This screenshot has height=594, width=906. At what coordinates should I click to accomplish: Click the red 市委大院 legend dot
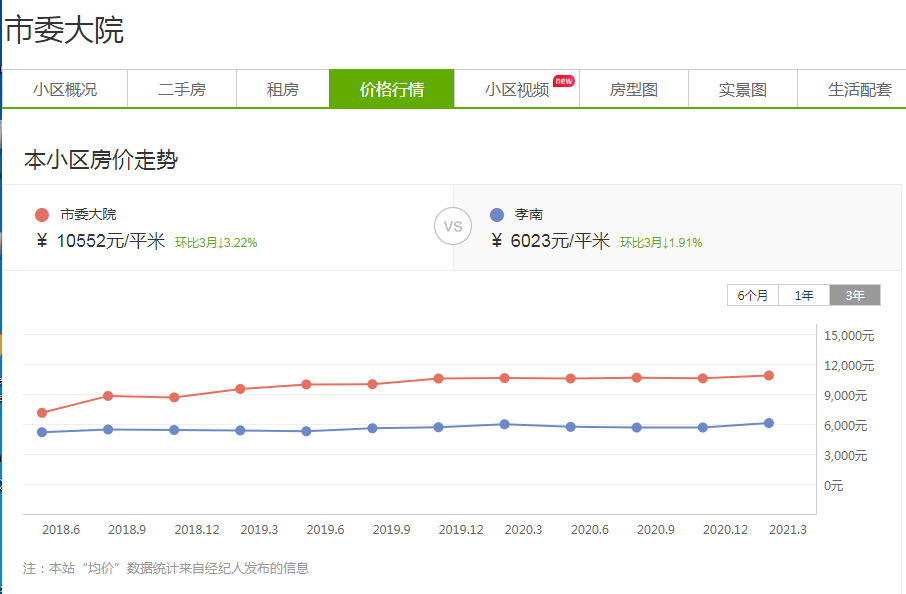[42, 215]
